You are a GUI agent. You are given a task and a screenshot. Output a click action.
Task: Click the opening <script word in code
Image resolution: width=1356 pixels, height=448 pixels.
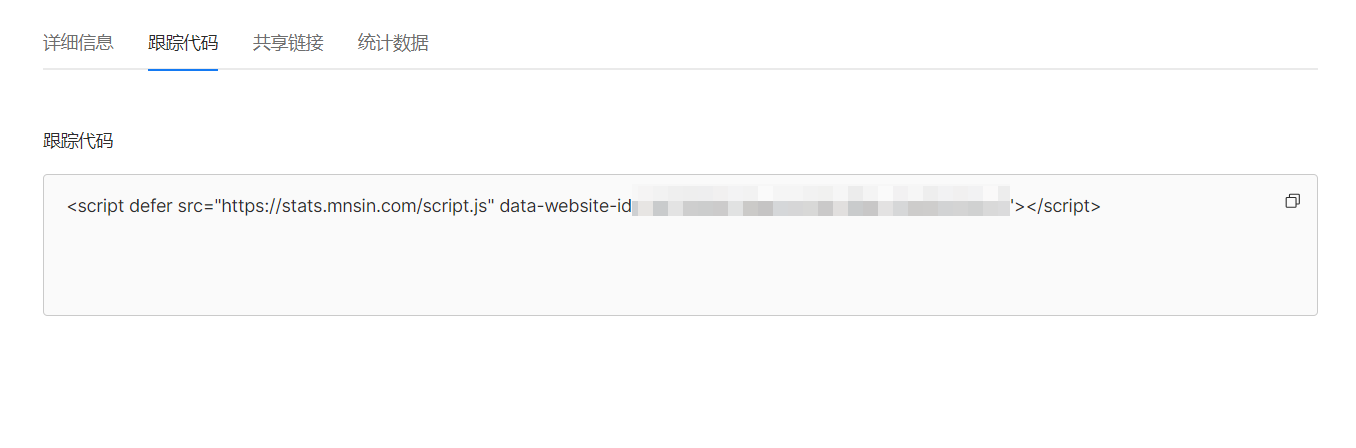pyautogui.click(x=96, y=207)
